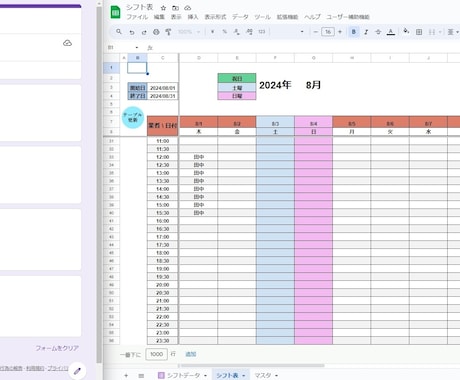Open the データ menu

(240, 17)
